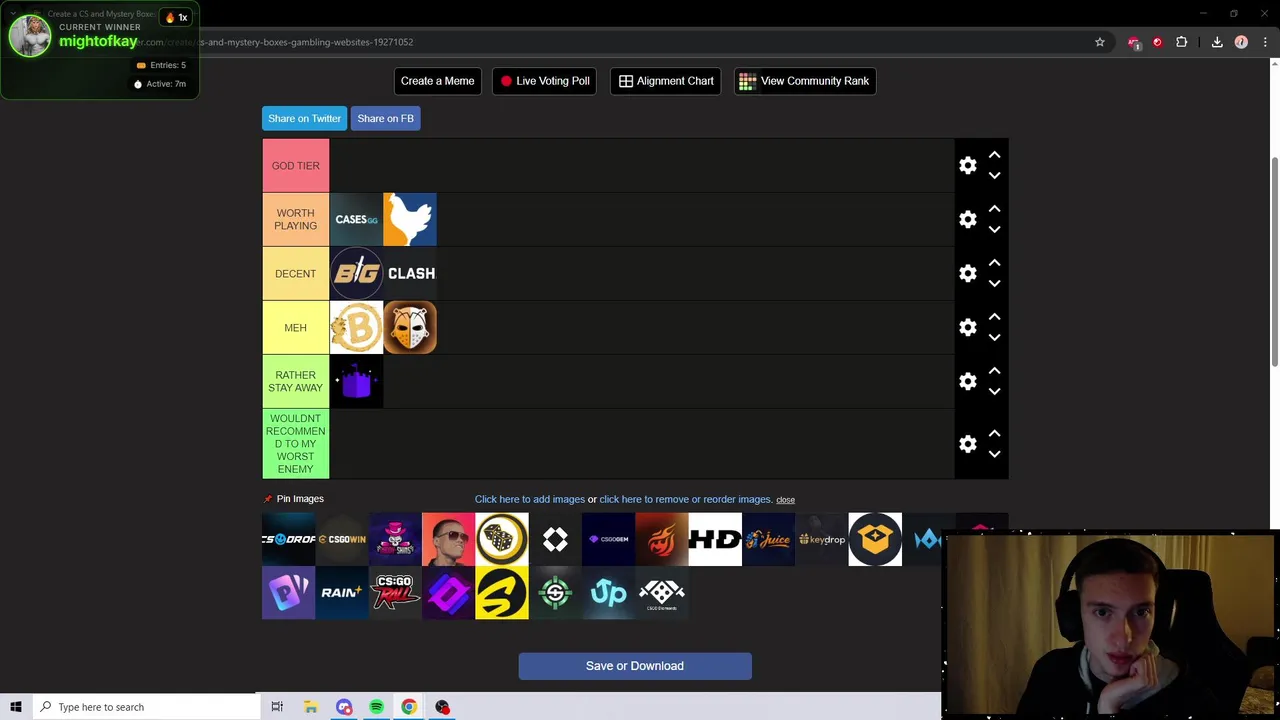Viewport: 1280px width, 720px height.
Task: Open settings gear for WORTH PLAYING row
Action: point(967,219)
